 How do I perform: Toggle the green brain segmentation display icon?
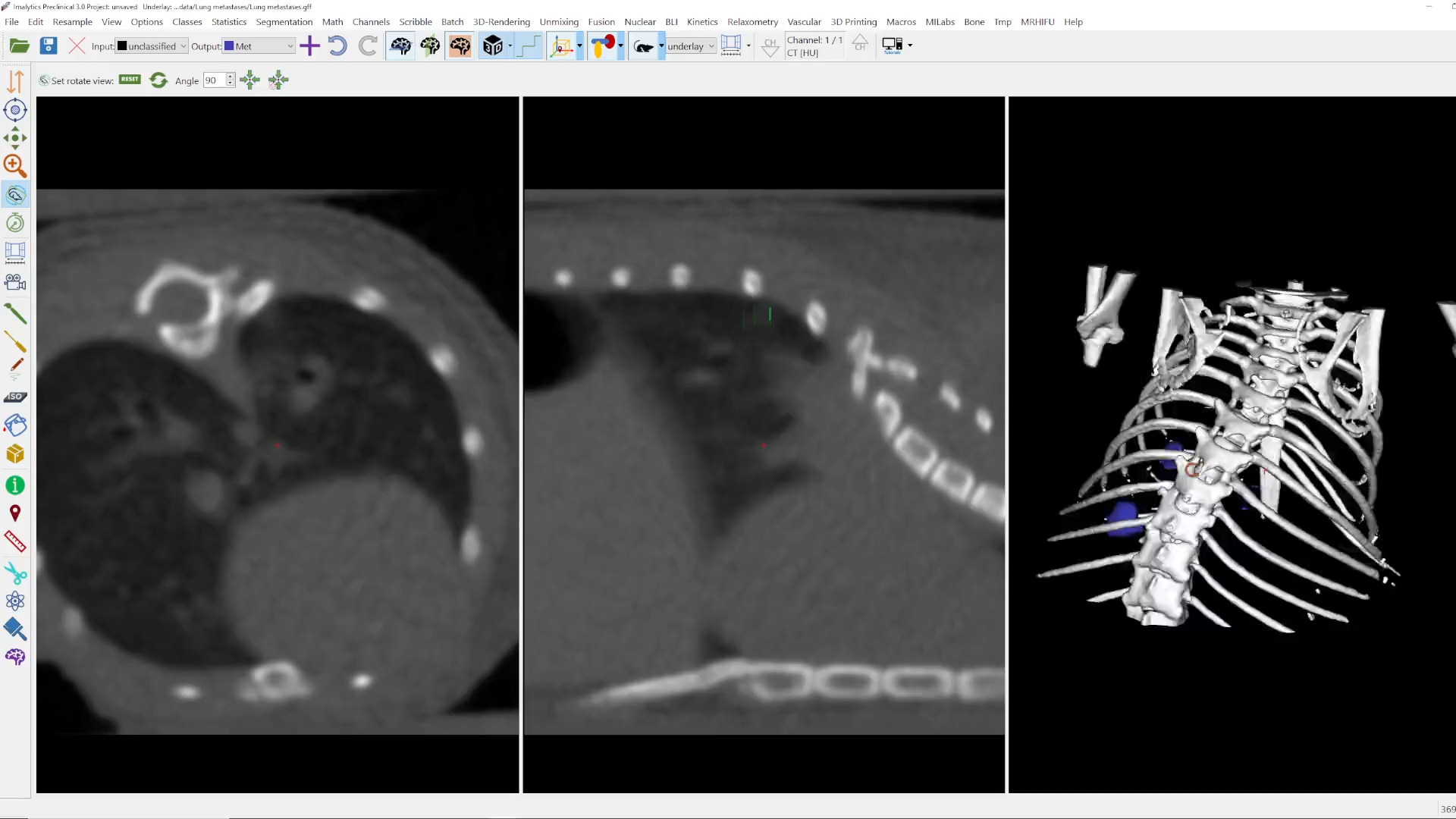430,46
